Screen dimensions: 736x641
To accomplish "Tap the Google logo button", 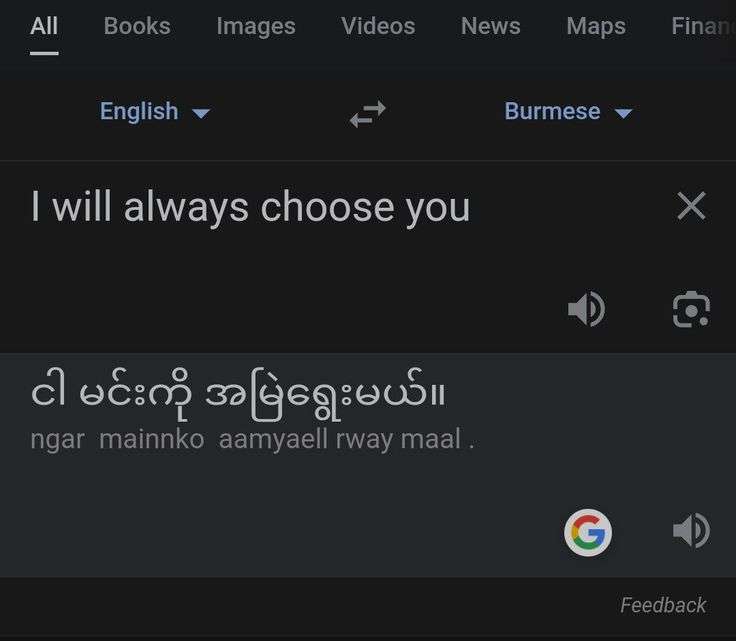I will (x=588, y=532).
